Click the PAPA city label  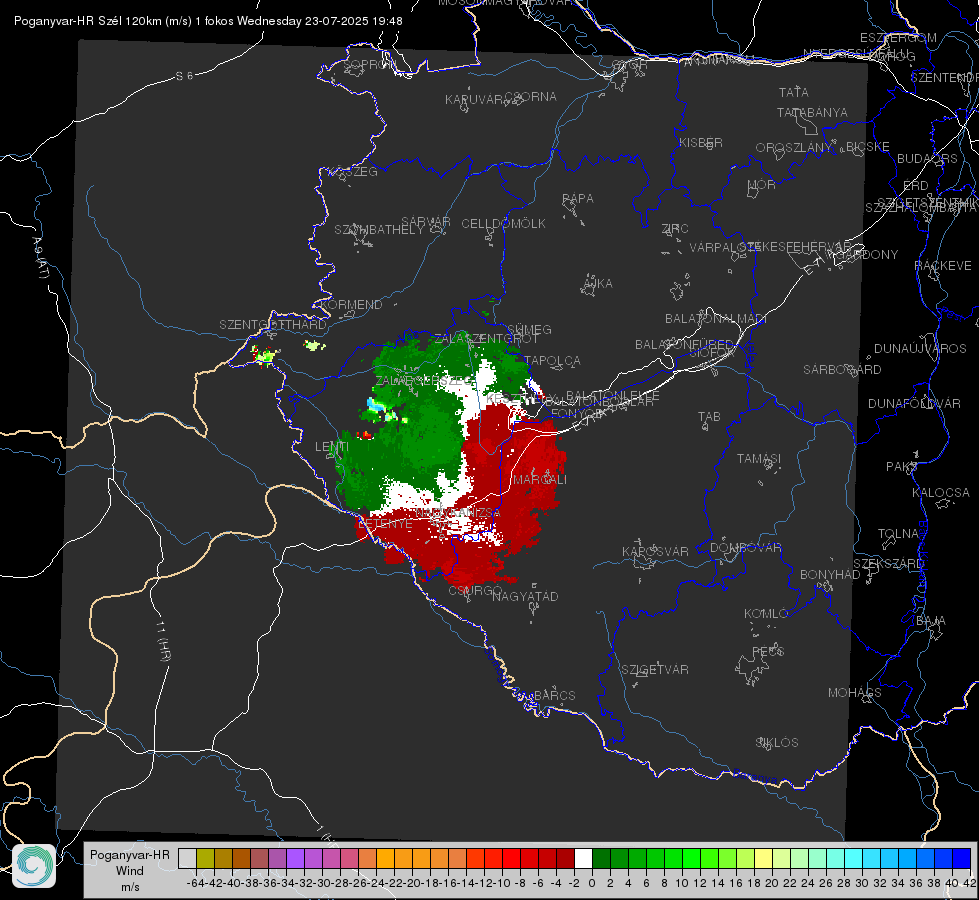[x=578, y=199]
